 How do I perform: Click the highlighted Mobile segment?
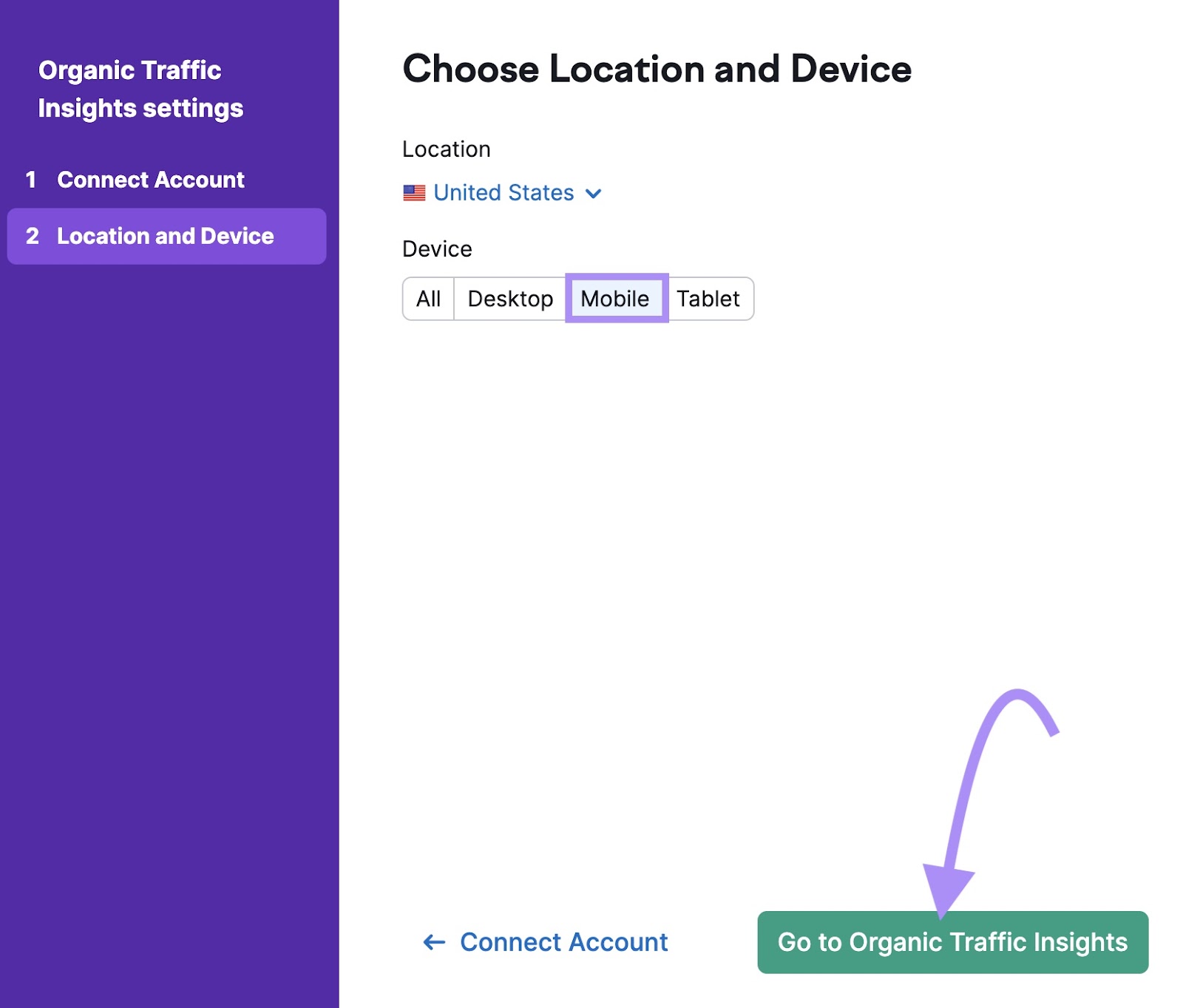pyautogui.click(x=616, y=299)
